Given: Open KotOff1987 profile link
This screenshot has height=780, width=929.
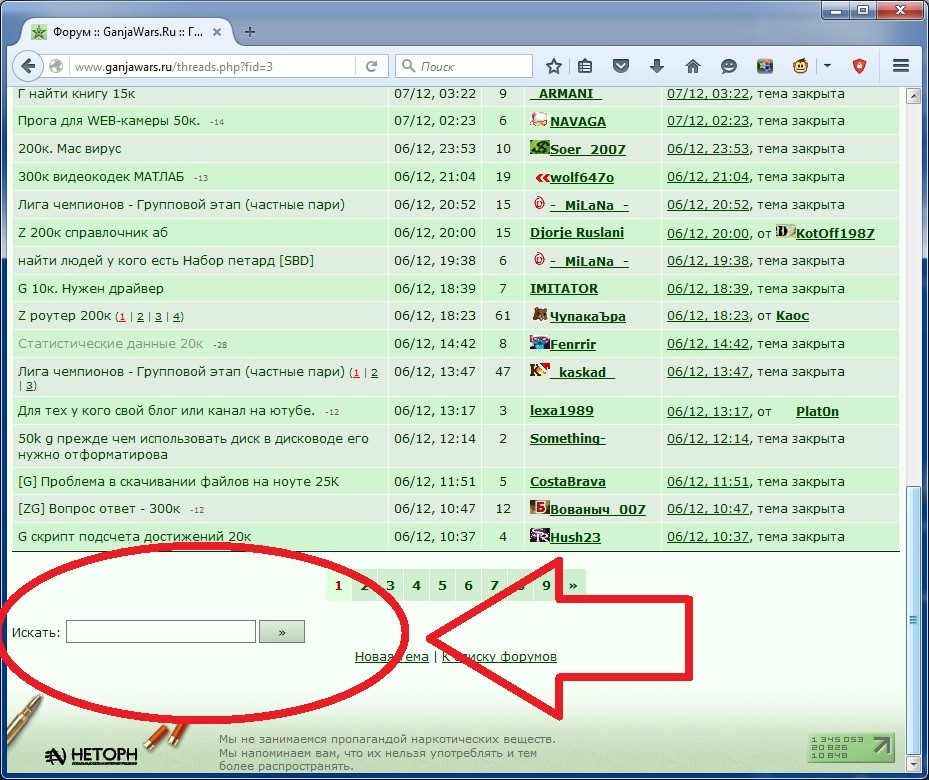Looking at the screenshot, I should [835, 233].
